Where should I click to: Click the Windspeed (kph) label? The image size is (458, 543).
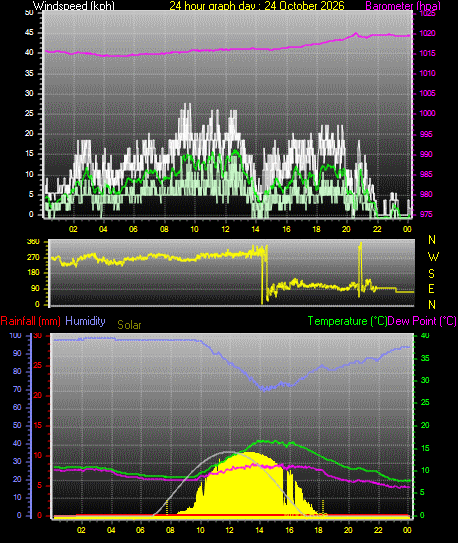coord(74,6)
